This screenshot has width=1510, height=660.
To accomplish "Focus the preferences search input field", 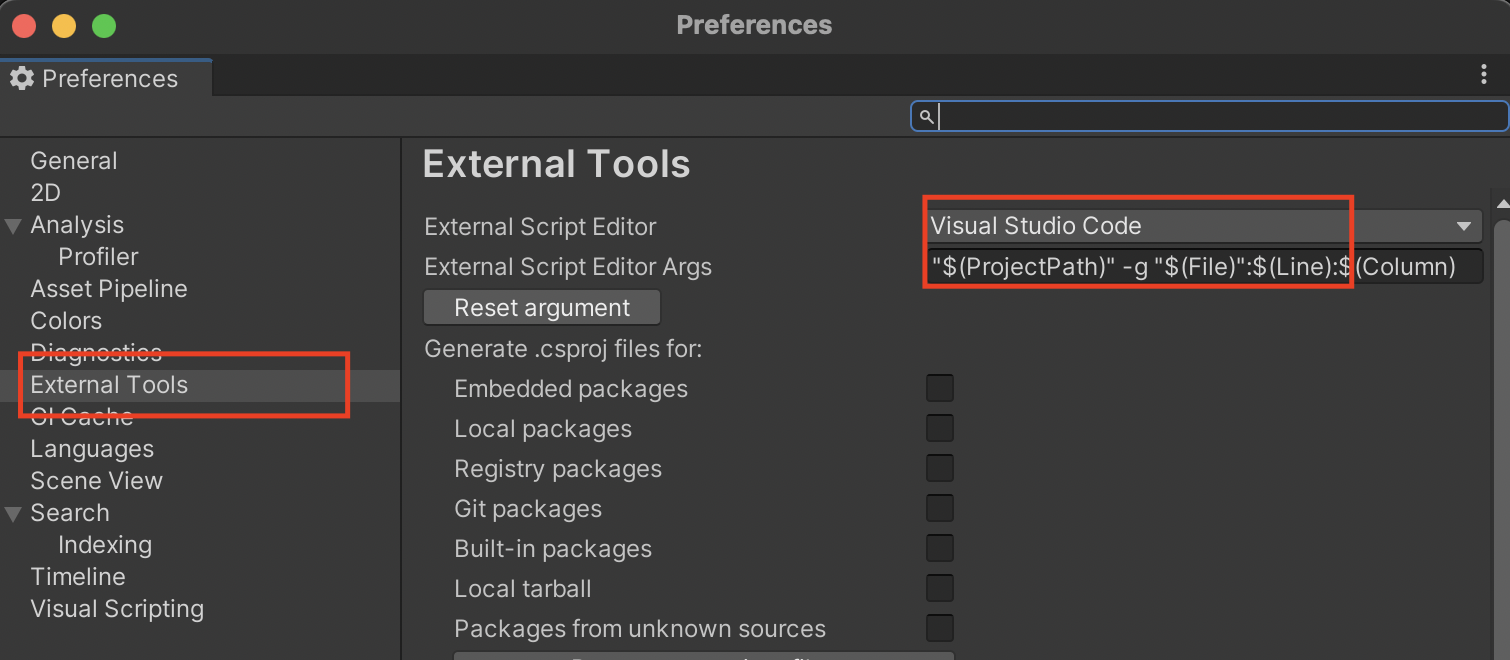I will (1209, 117).
